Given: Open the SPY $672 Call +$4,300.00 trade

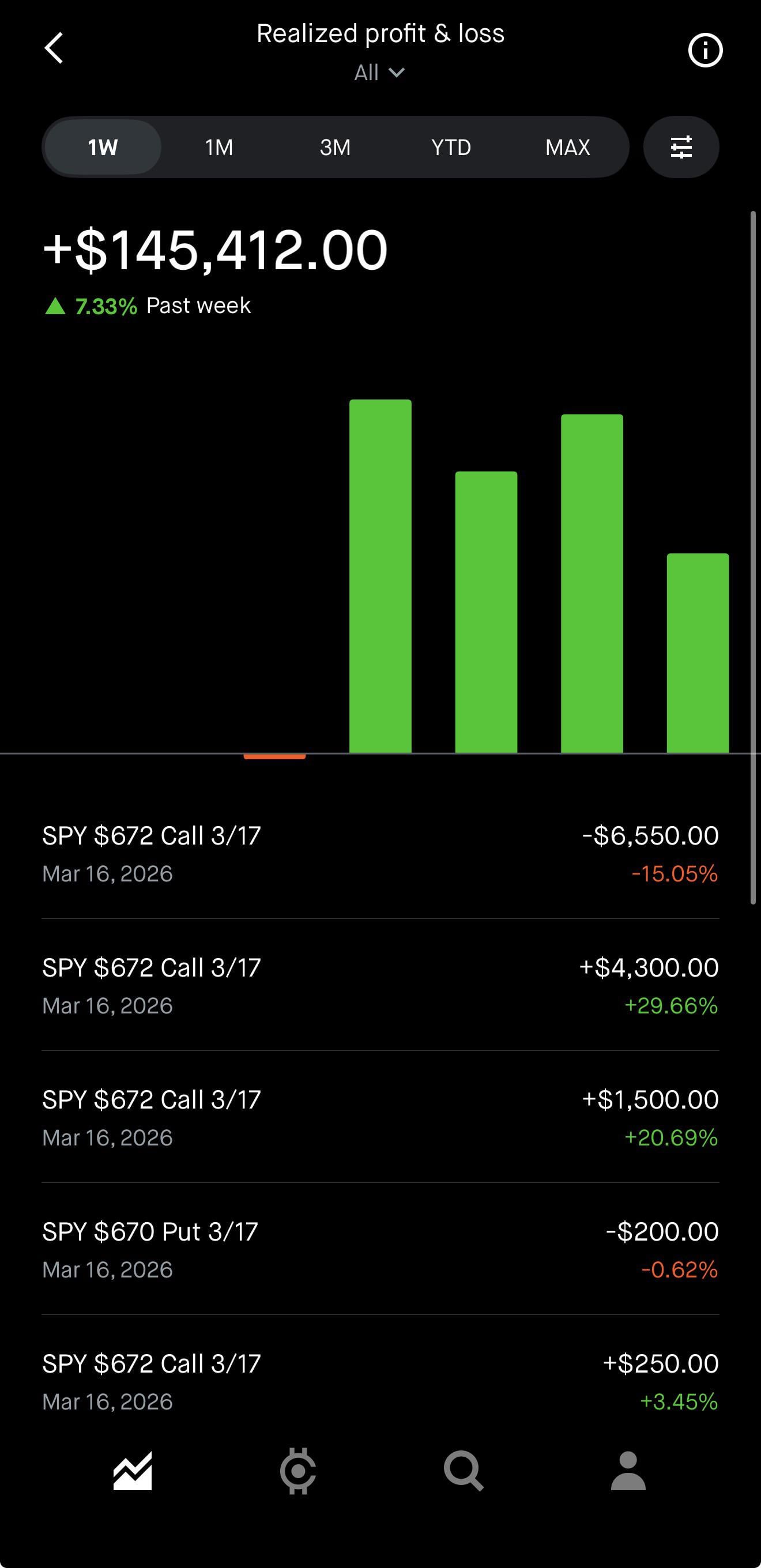Looking at the screenshot, I should pyautogui.click(x=380, y=986).
